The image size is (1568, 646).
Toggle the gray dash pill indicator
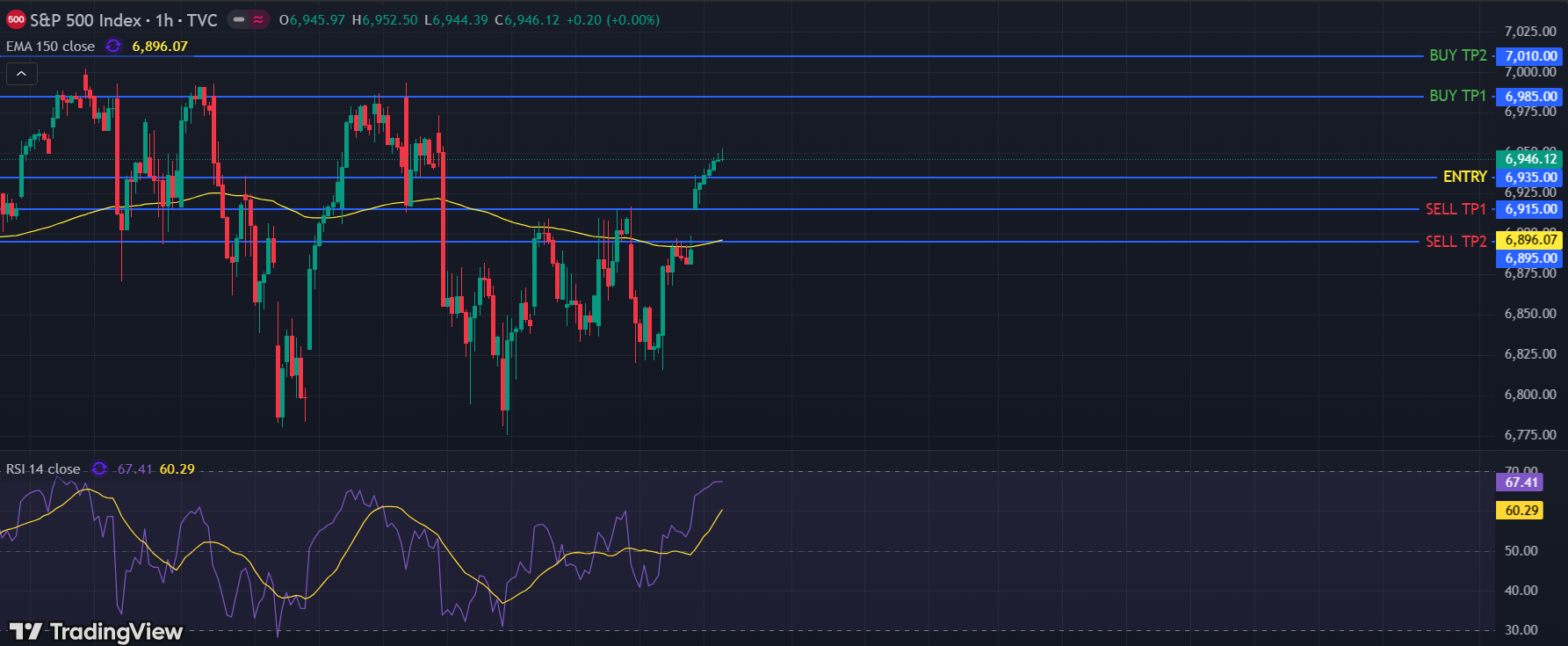pos(238,19)
